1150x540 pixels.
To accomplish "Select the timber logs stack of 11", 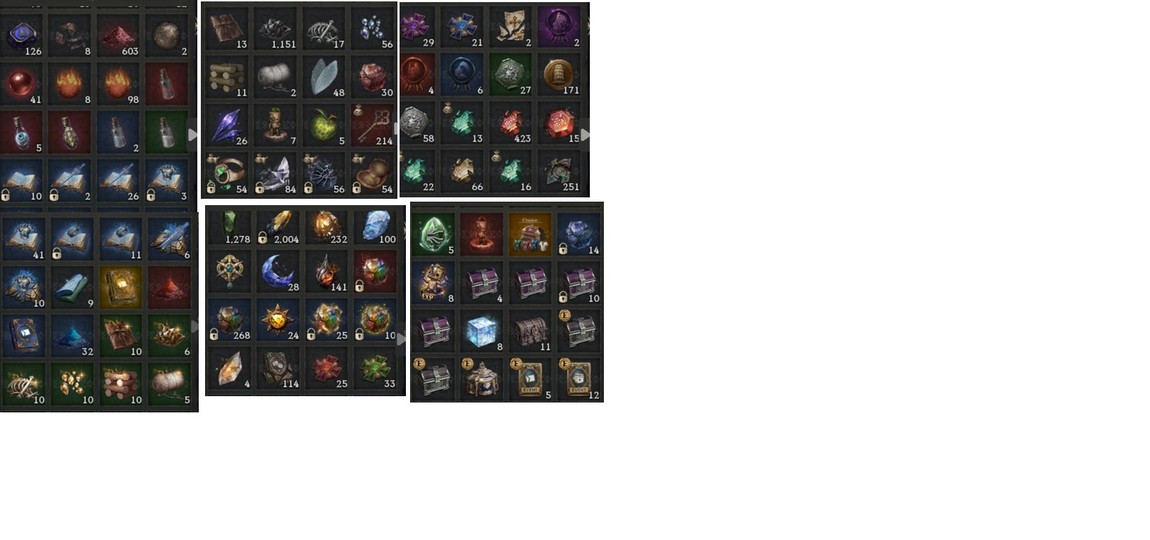I will tap(227, 77).
